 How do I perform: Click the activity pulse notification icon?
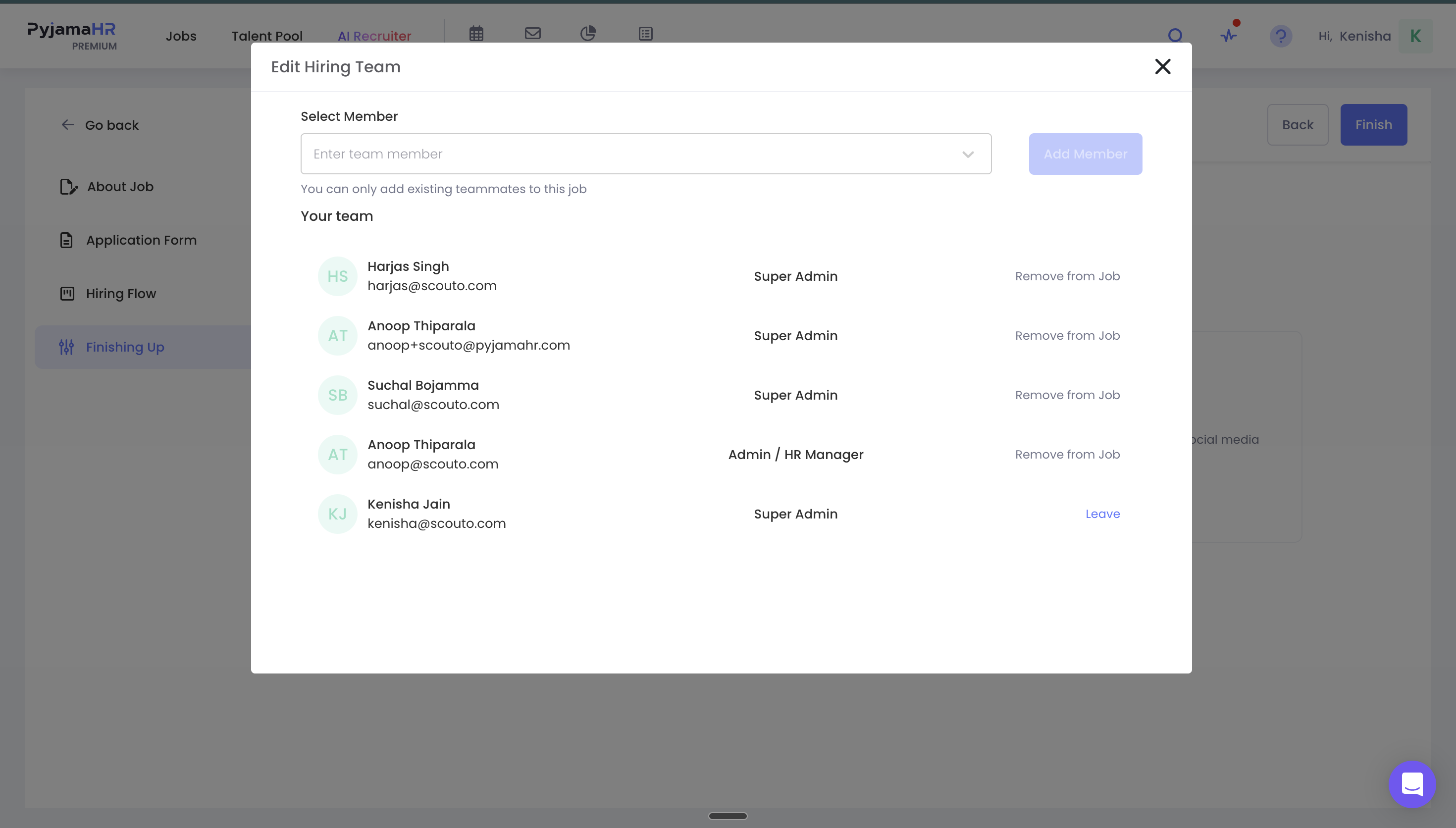(x=1229, y=35)
